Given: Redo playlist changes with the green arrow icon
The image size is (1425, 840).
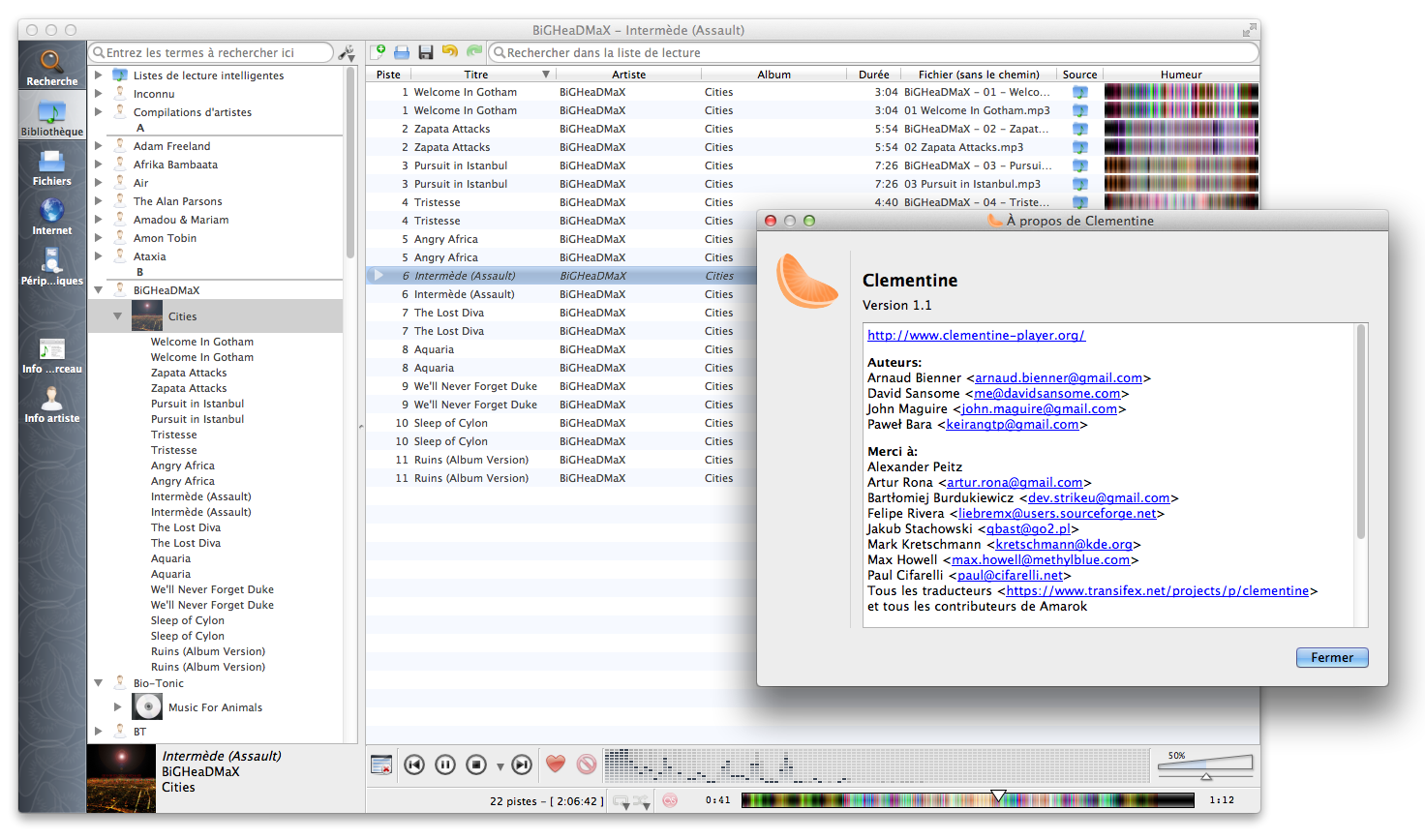Looking at the screenshot, I should tap(472, 51).
